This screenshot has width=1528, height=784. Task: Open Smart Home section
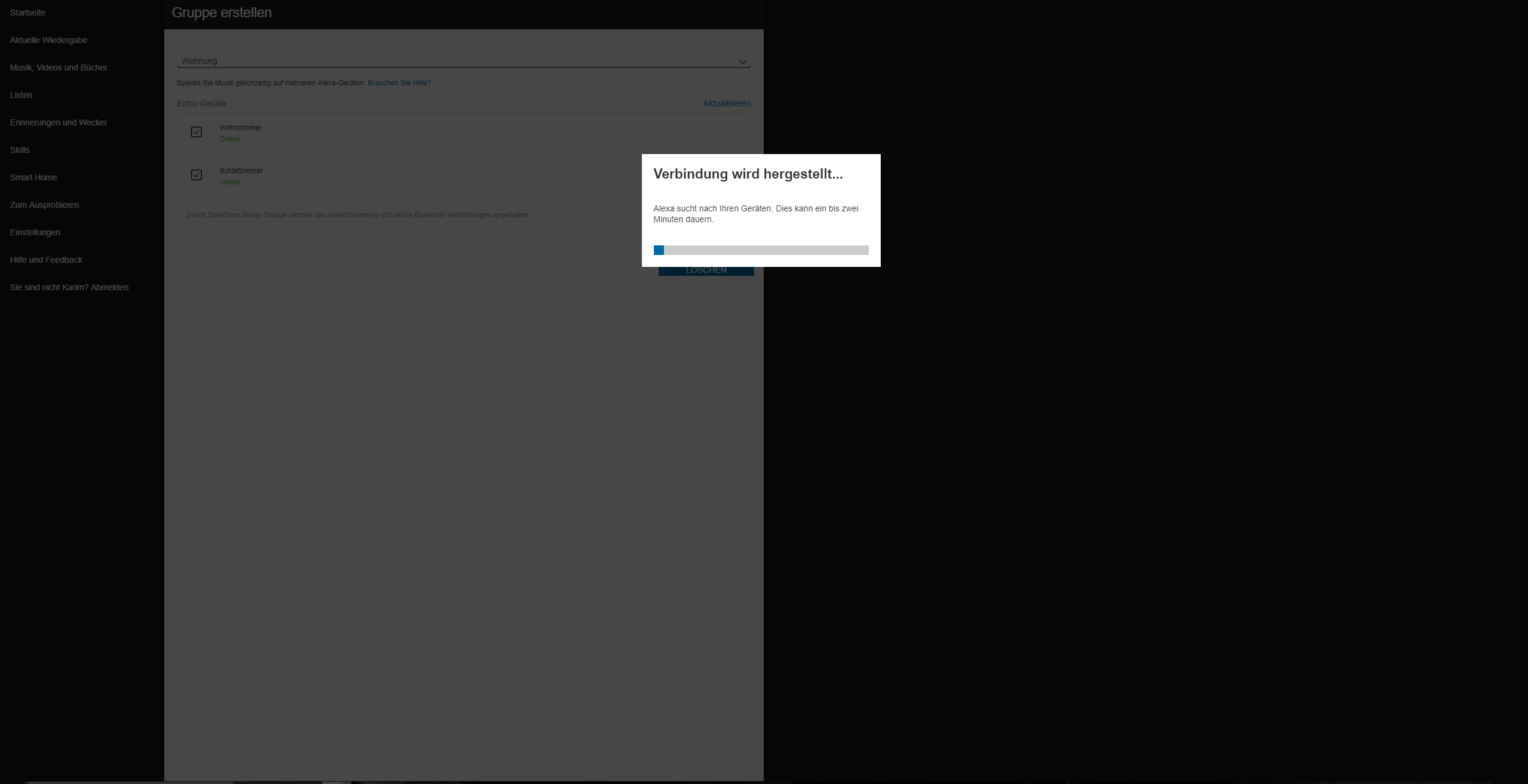pyautogui.click(x=33, y=177)
